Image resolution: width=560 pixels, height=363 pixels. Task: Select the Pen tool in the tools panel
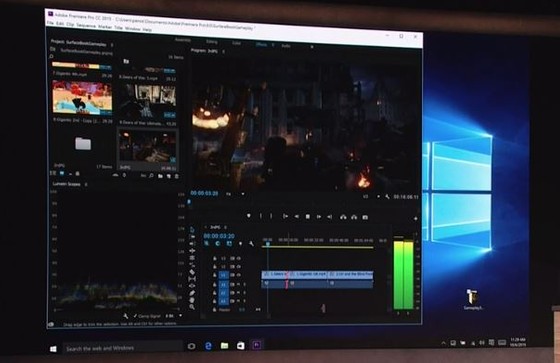tap(192, 293)
